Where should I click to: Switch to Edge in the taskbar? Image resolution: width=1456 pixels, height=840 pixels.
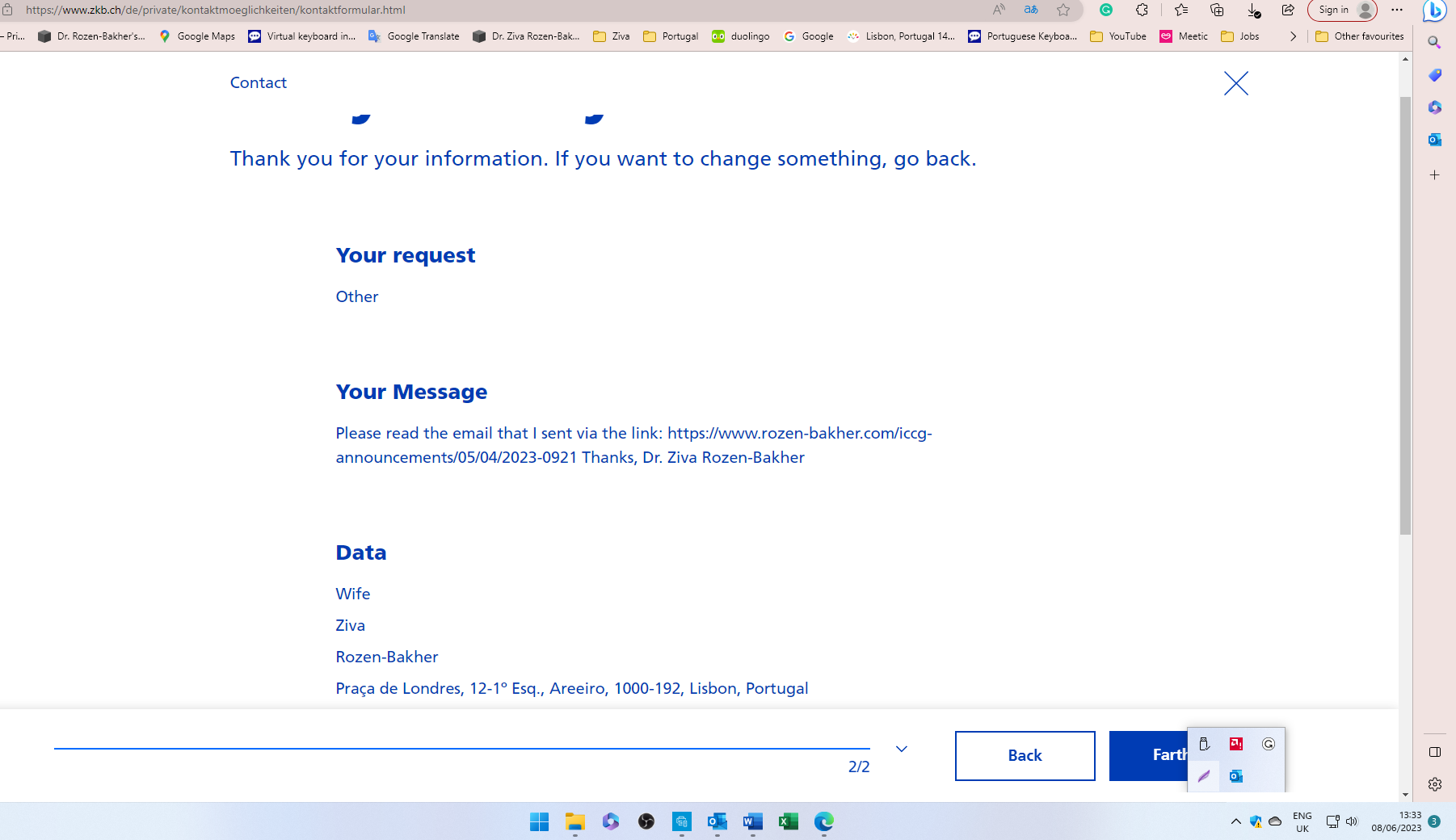(823, 821)
